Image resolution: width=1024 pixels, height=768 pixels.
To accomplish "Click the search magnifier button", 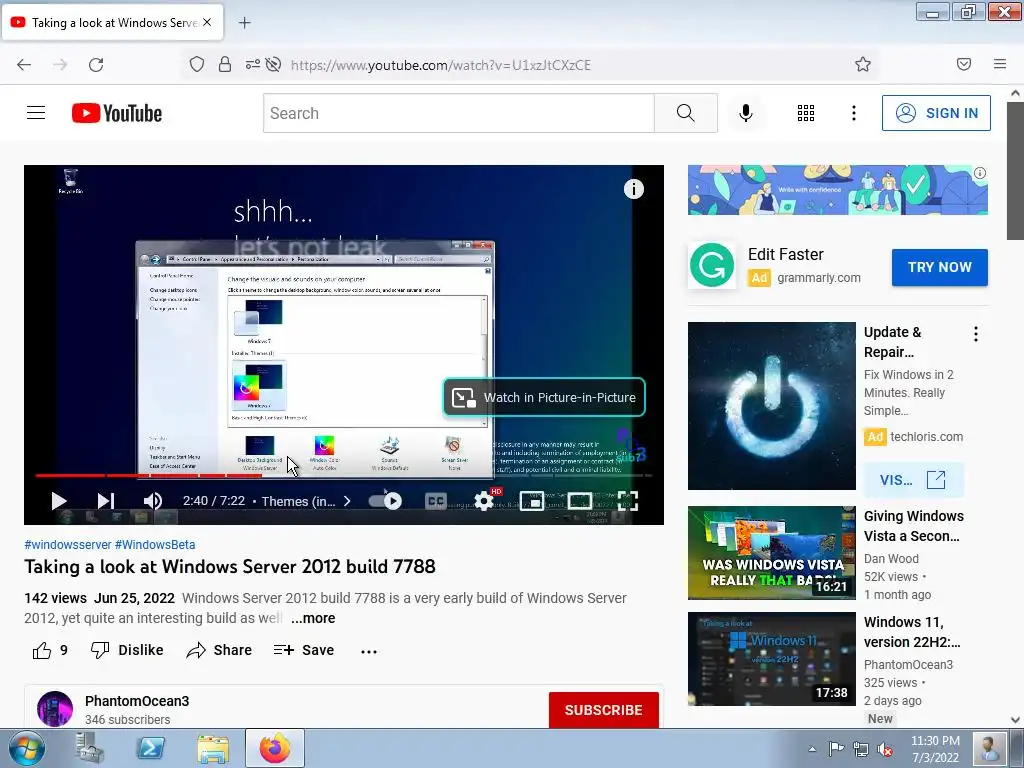I will tap(686, 113).
